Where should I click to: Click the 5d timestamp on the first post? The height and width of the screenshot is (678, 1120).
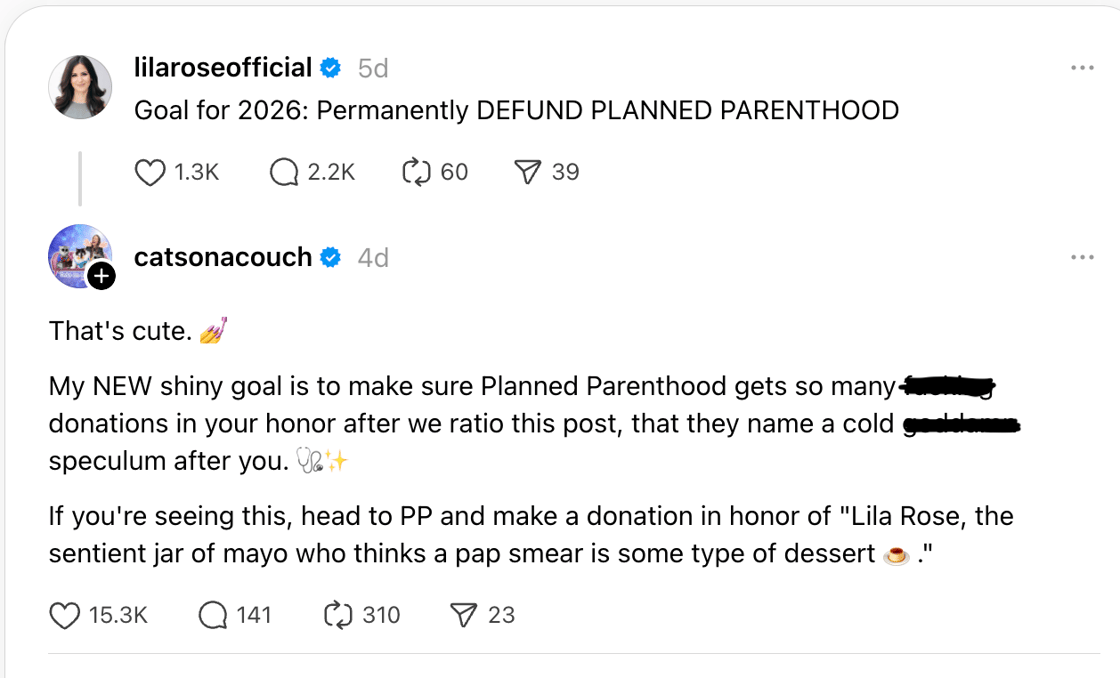[373, 68]
